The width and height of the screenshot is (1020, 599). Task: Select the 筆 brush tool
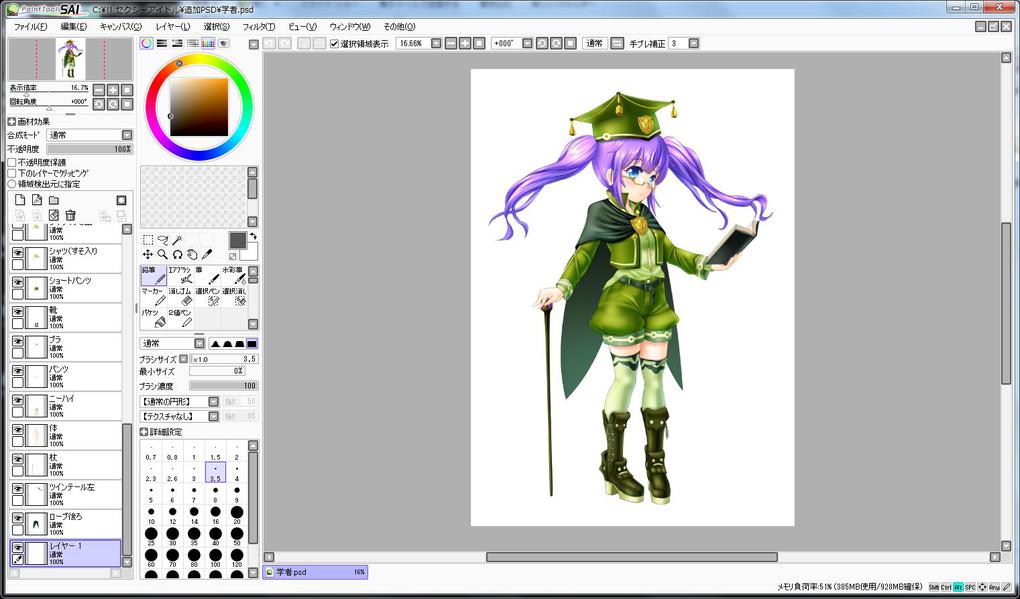207,276
